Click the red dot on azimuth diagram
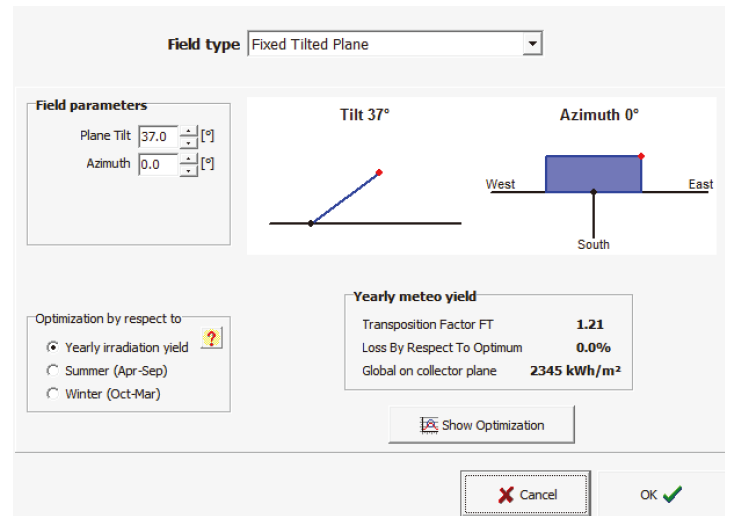 coord(641,156)
